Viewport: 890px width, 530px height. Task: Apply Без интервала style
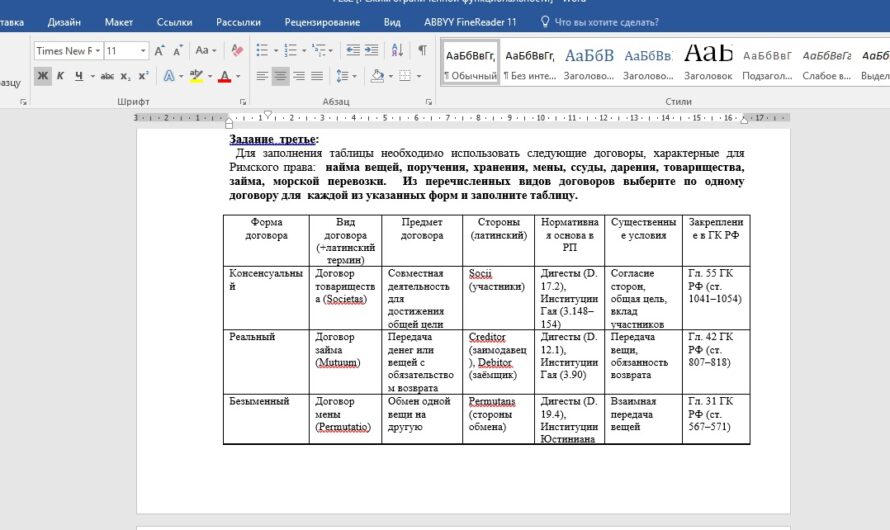pyautogui.click(x=530, y=62)
